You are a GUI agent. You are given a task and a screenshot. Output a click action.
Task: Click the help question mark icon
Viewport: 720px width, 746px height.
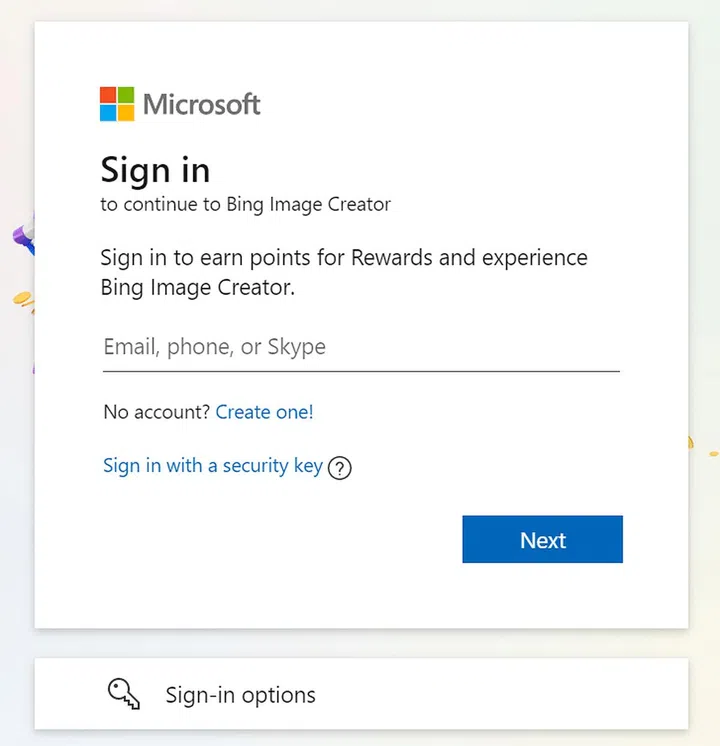(340, 468)
